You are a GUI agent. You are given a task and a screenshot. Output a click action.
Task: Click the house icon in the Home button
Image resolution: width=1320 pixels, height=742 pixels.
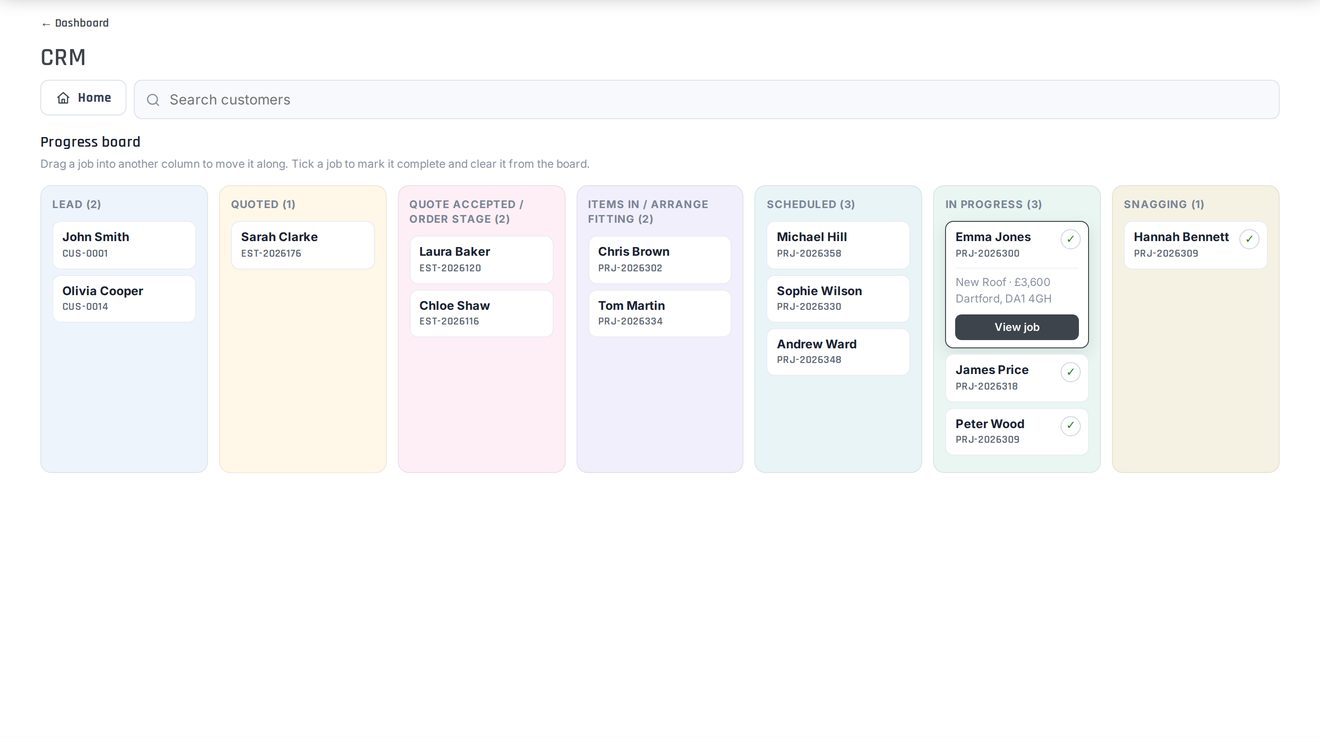pyautogui.click(x=63, y=98)
